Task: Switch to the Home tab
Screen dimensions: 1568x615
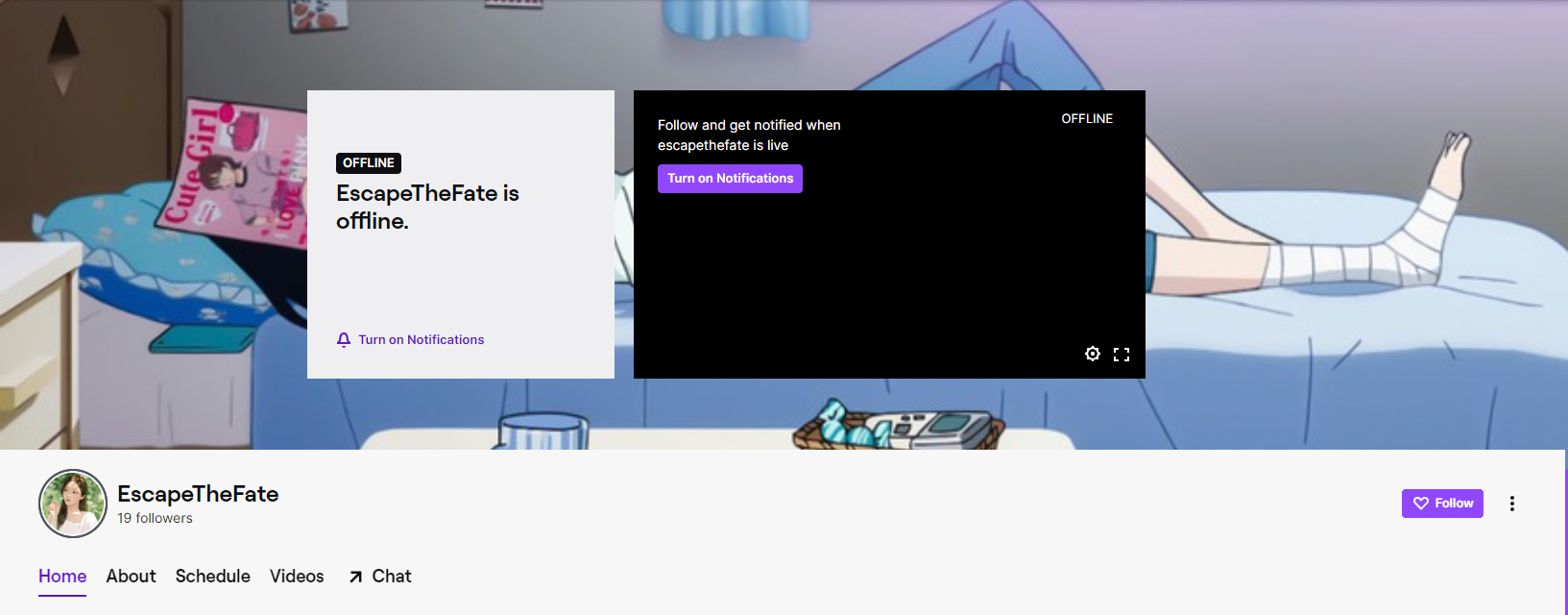Action: 62,577
